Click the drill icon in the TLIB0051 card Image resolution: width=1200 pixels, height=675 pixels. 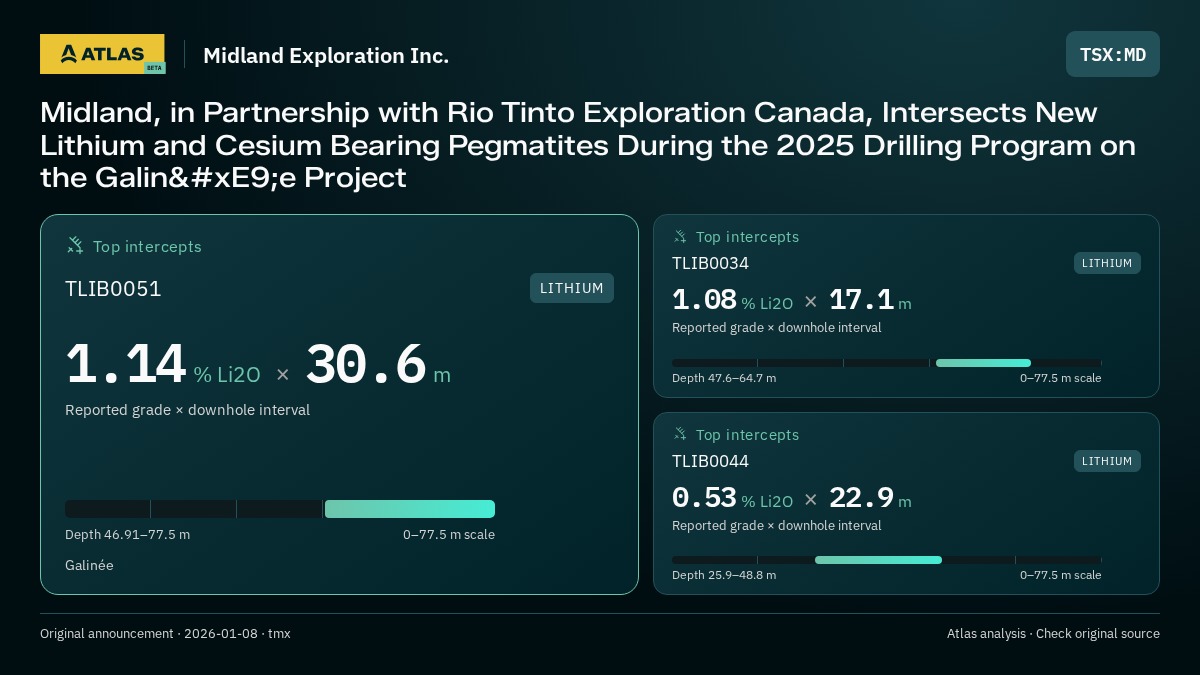(75, 246)
